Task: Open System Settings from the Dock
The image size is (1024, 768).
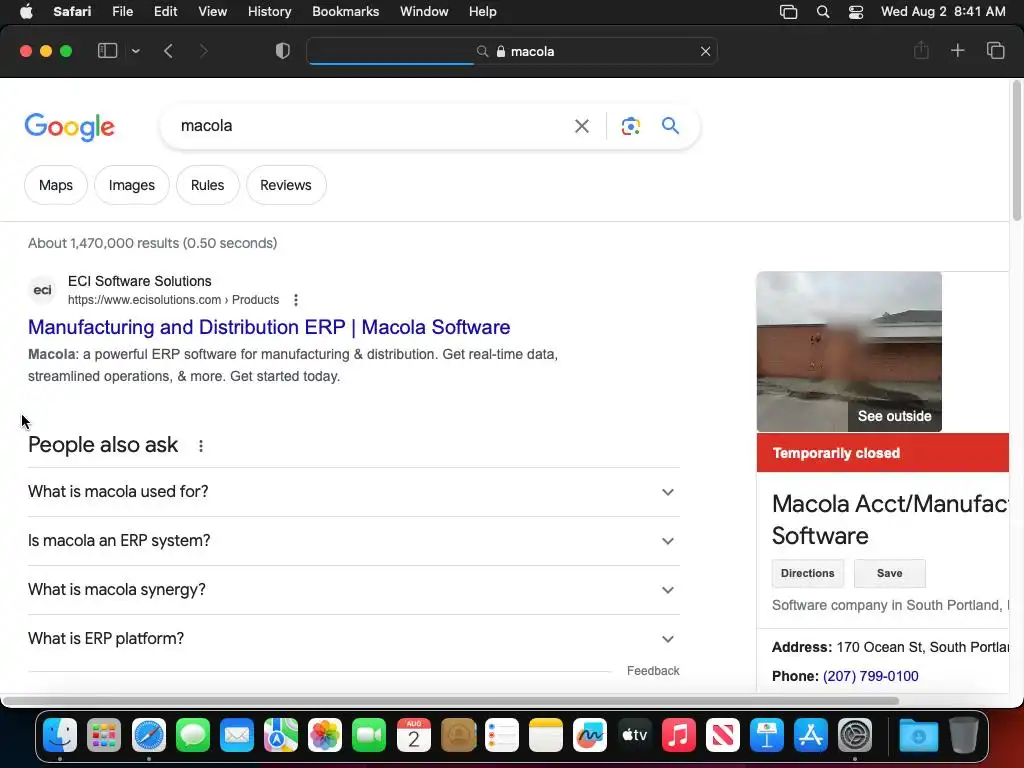Action: (x=855, y=735)
